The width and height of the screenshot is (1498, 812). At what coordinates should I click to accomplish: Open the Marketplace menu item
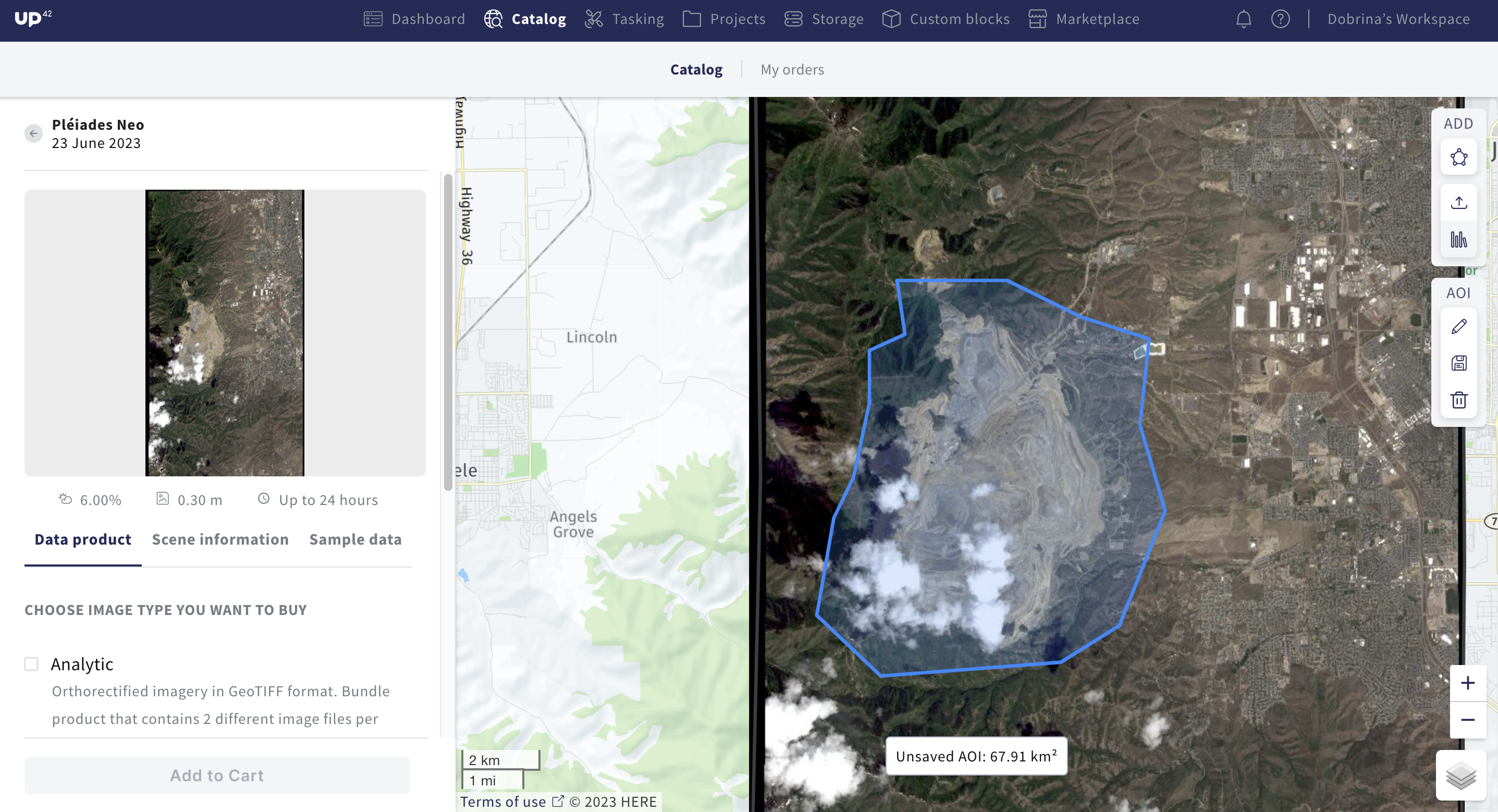[x=1084, y=19]
